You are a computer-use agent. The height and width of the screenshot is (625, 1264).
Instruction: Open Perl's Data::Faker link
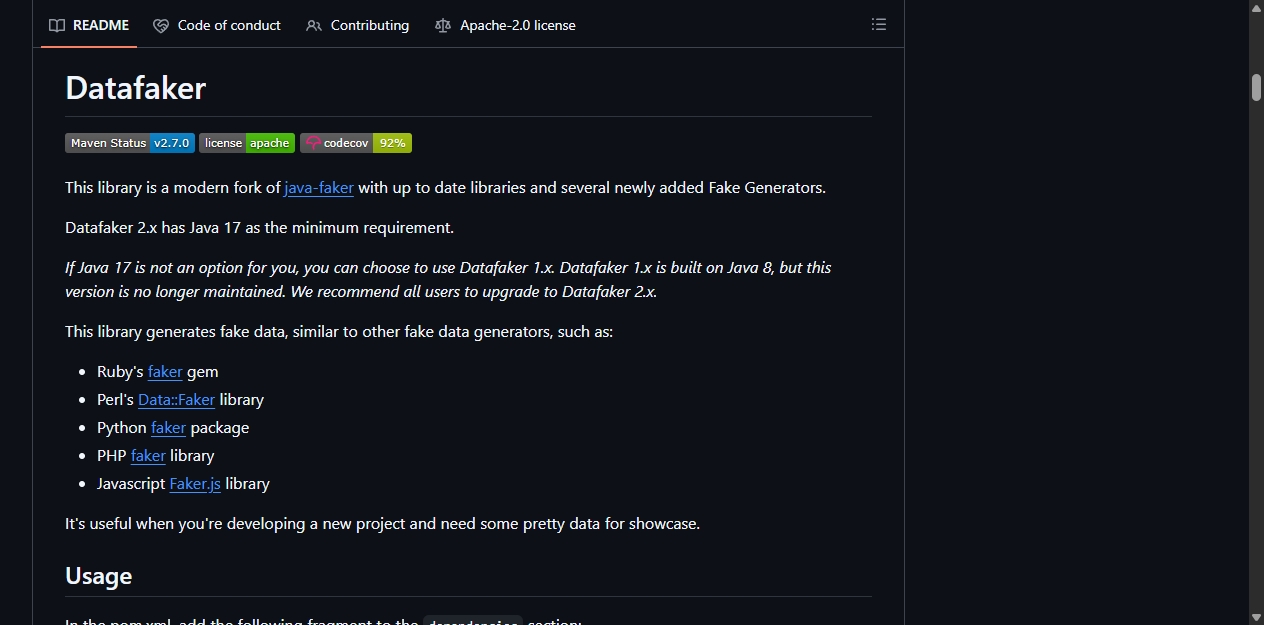pyautogui.click(x=176, y=399)
